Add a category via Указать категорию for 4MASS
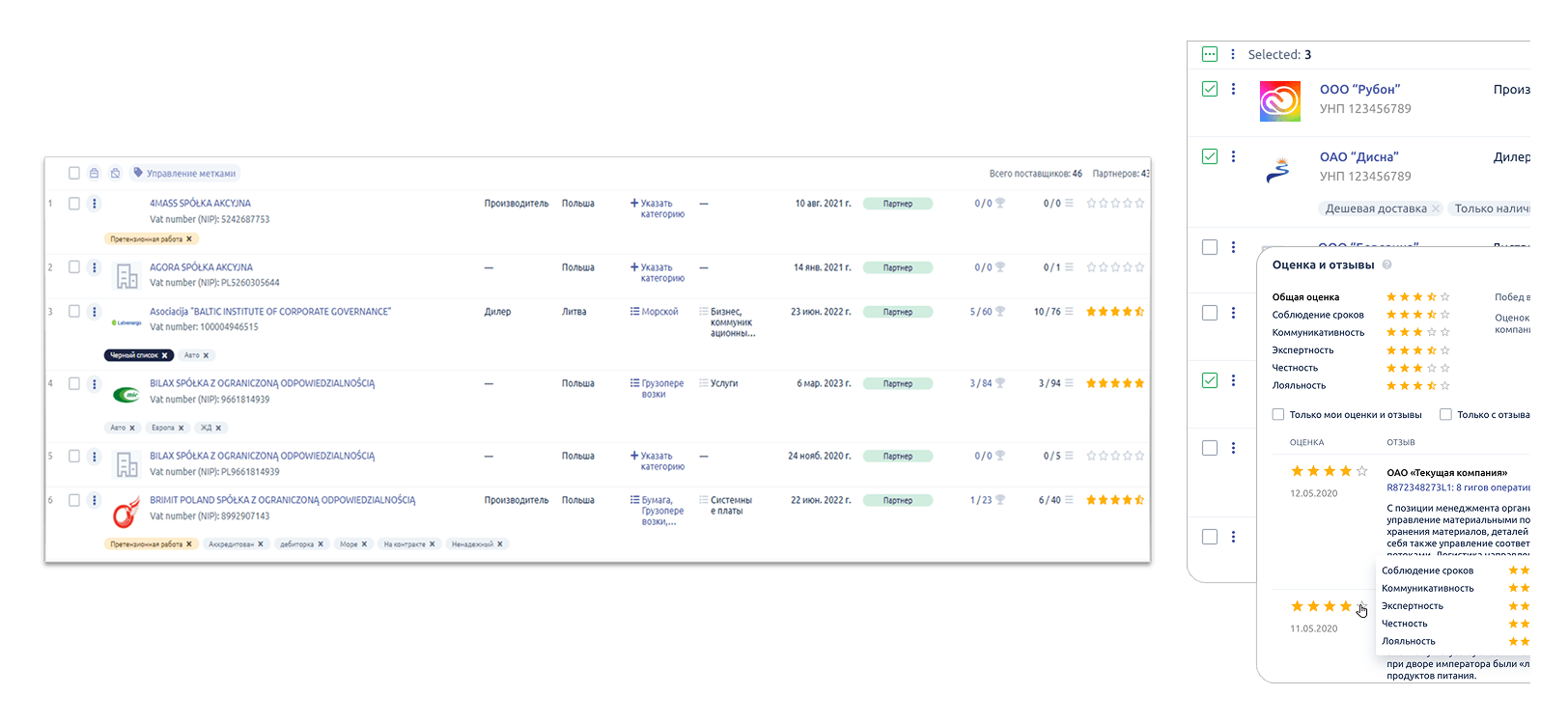This screenshot has height=724, width=1568. [658, 209]
